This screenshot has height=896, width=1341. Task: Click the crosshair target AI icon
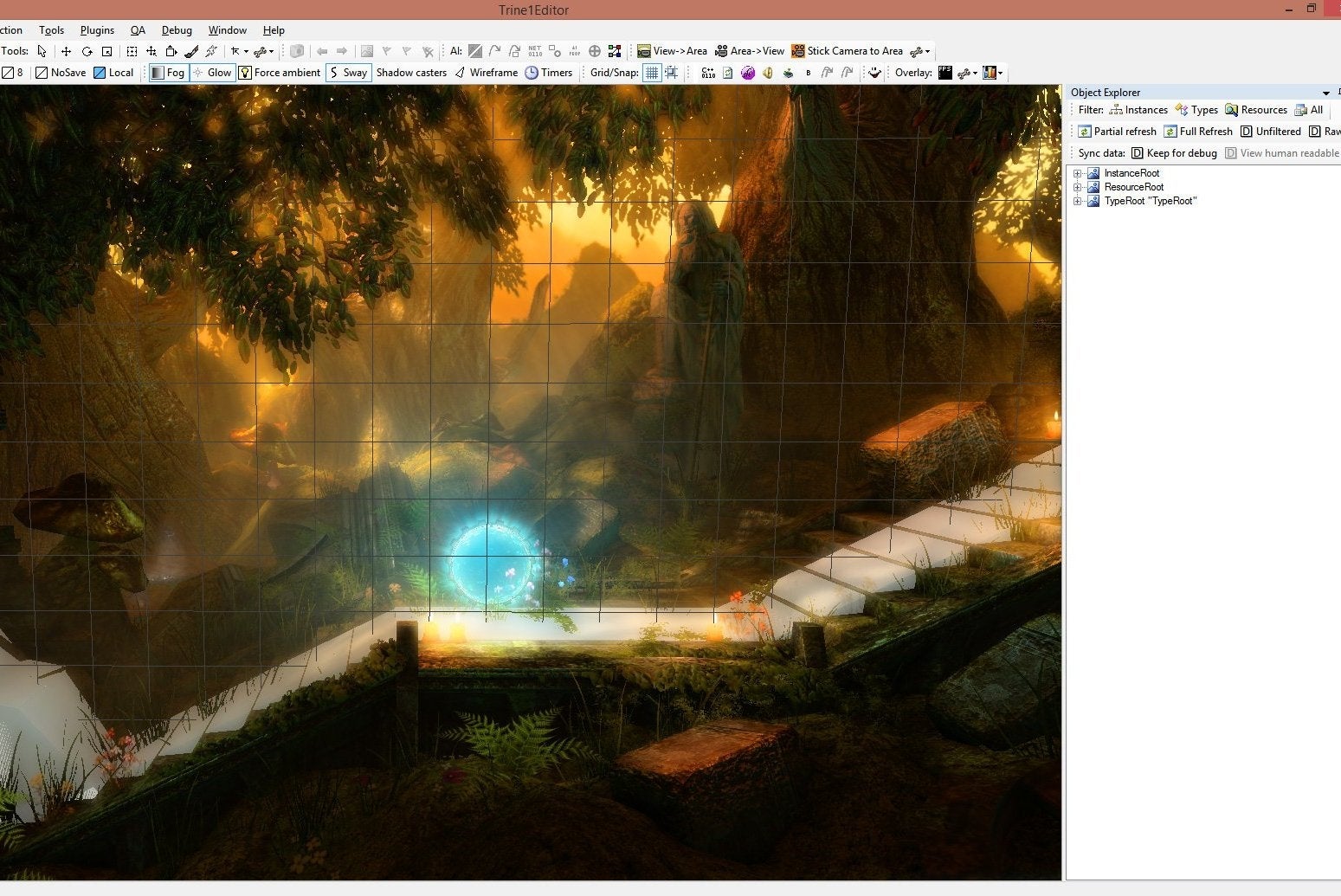595,51
